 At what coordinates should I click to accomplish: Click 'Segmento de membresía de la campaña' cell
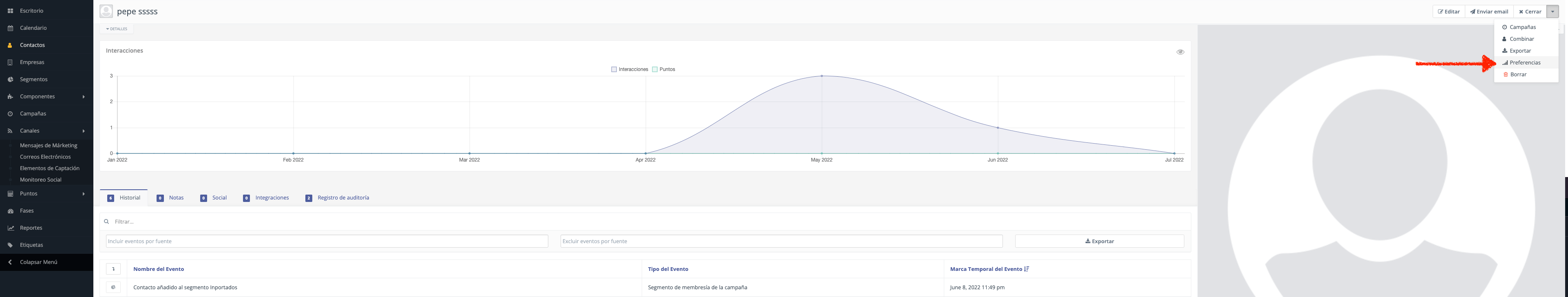pos(698,287)
